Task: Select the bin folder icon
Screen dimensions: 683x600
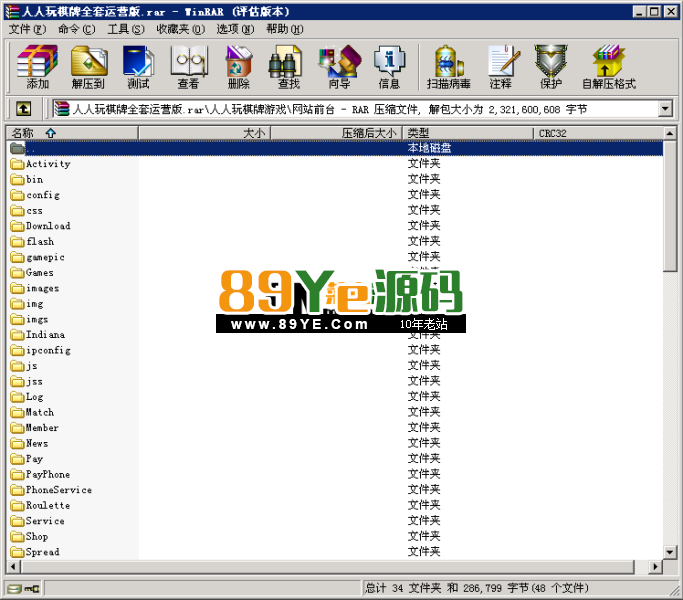Action: 17,180
